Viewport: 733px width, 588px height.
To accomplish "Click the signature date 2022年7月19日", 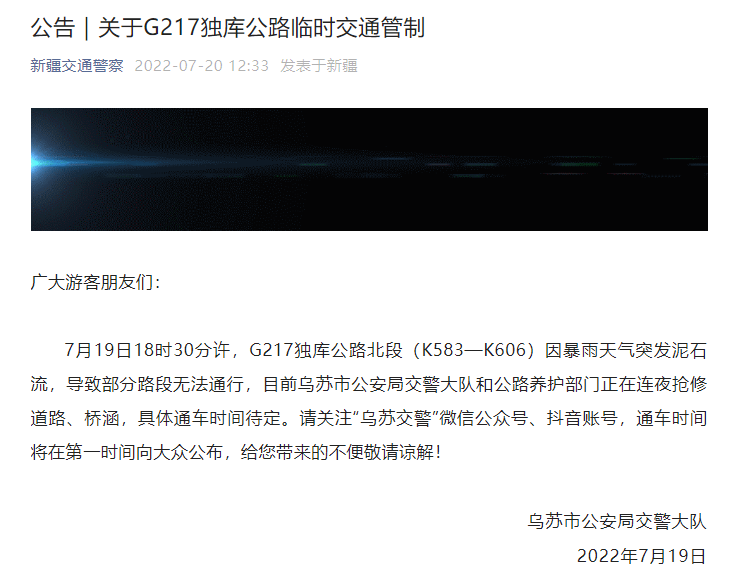I will pyautogui.click(x=642, y=556).
